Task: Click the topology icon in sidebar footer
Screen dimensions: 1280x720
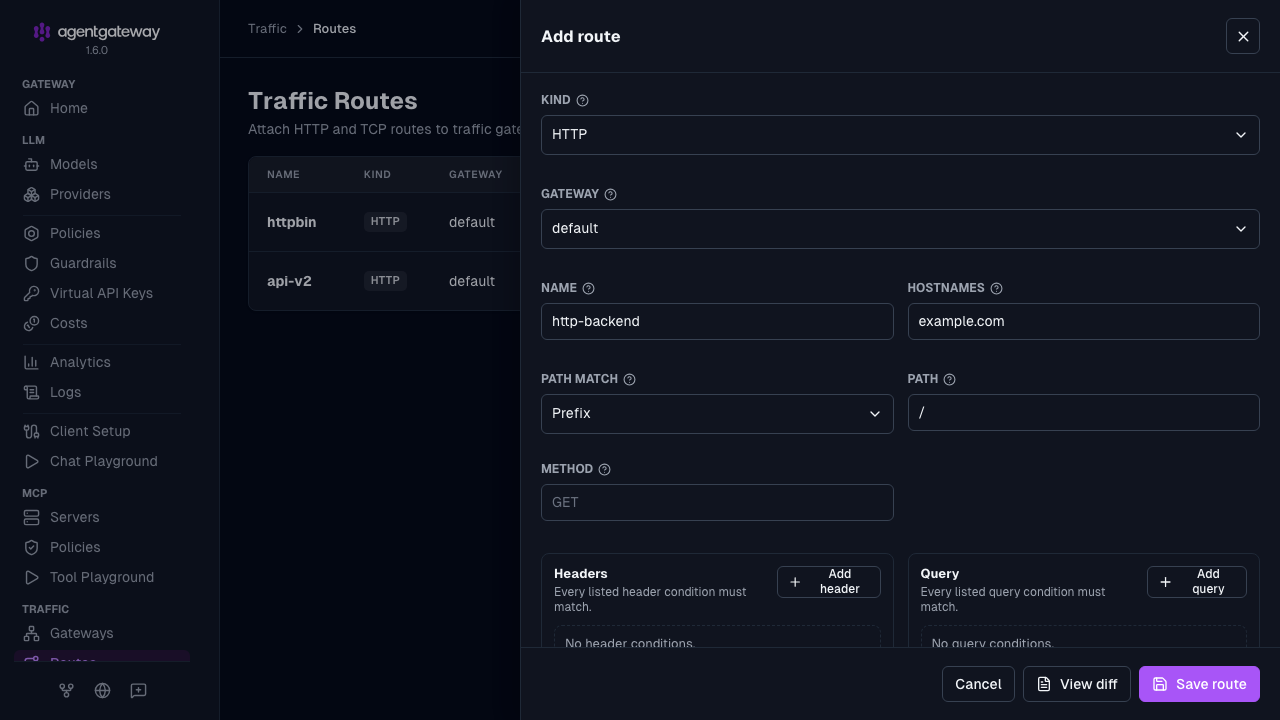Action: [66, 690]
